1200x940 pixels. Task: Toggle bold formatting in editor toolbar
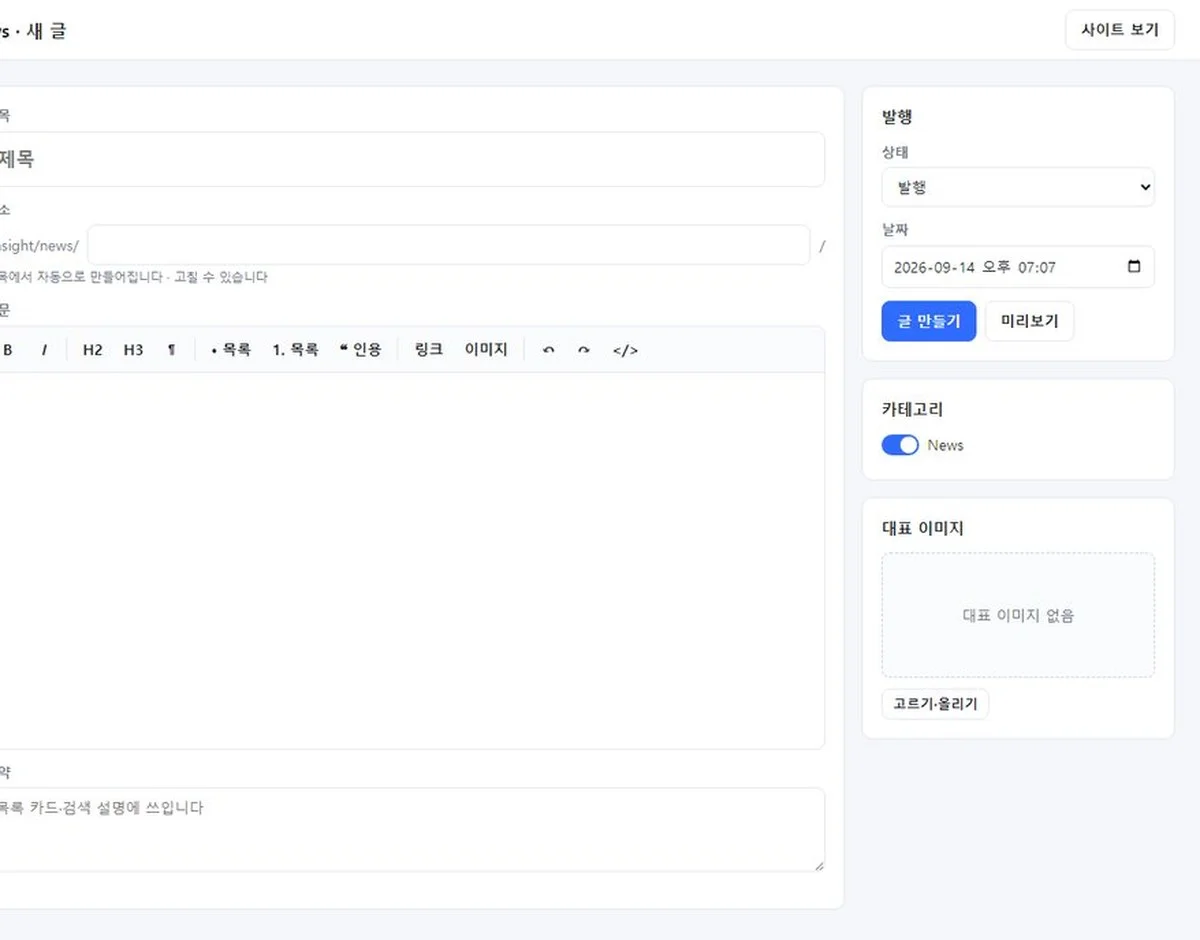pos(8,350)
